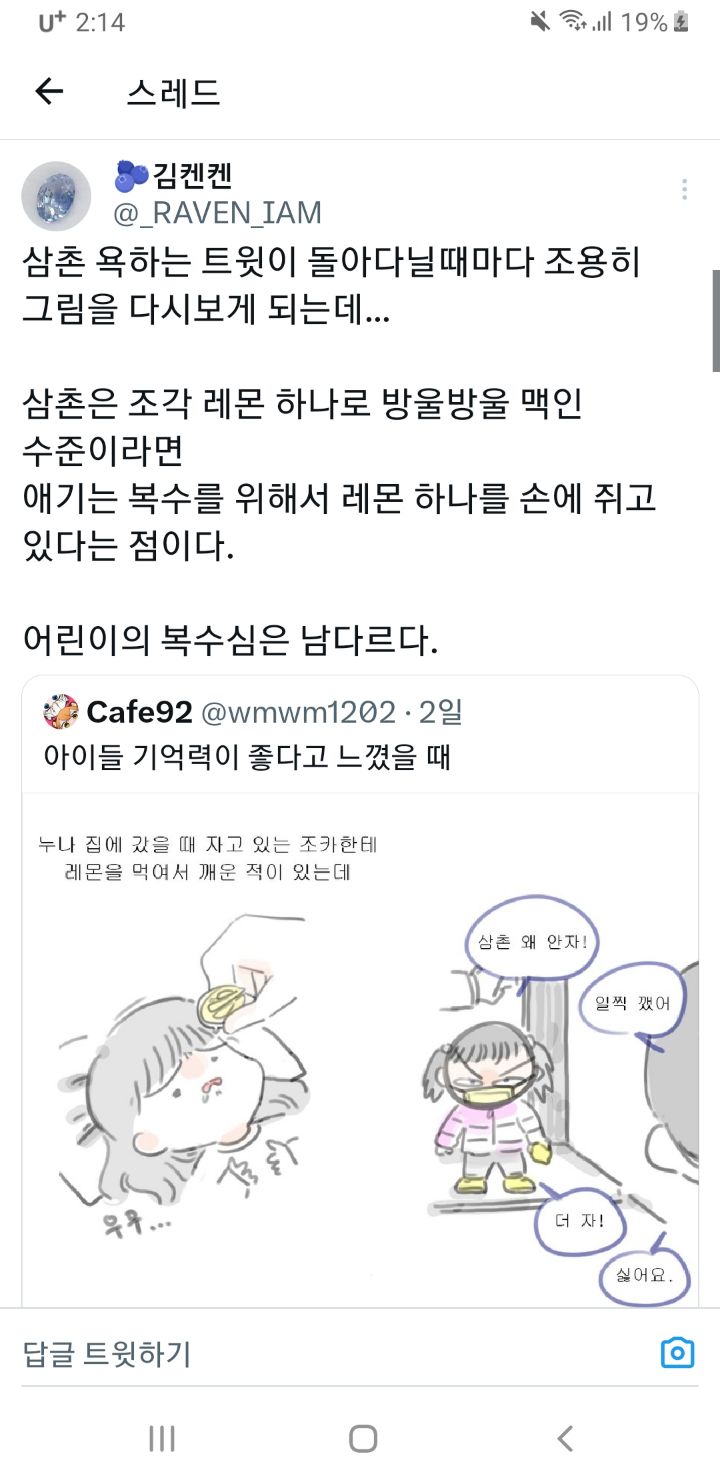Tap the muted sound status icon

pos(540,22)
